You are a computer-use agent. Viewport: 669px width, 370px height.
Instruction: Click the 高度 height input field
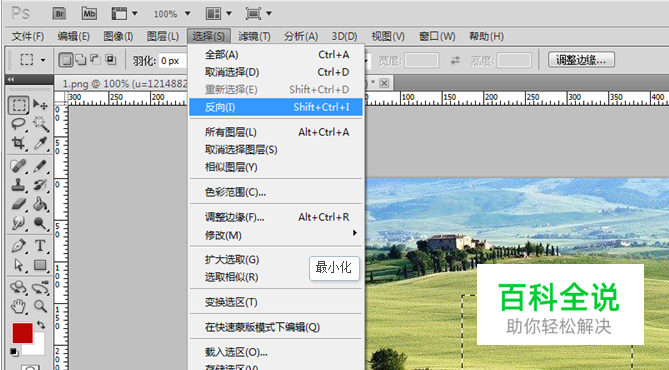514,61
